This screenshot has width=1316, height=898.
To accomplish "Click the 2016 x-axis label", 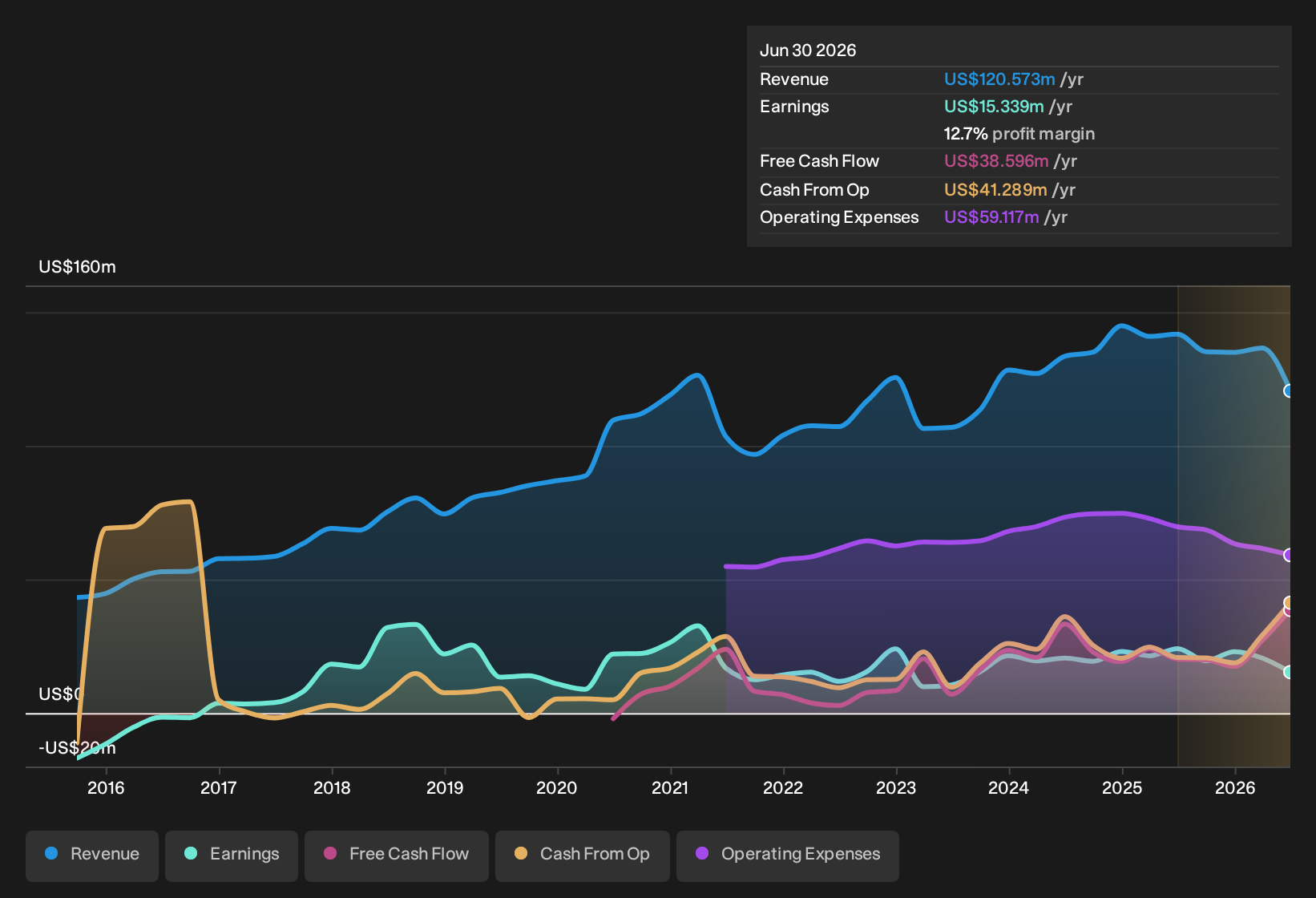I will tap(106, 788).
